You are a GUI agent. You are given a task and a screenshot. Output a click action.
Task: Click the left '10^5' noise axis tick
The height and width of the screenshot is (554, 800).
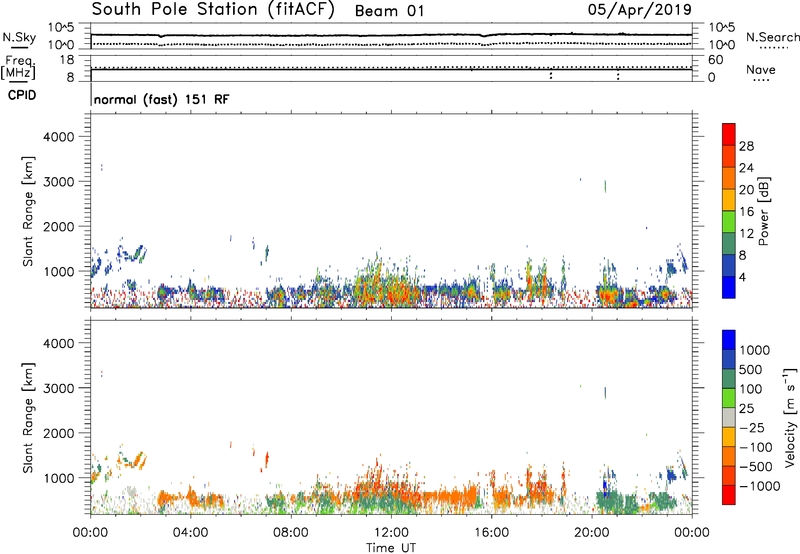coord(61,28)
